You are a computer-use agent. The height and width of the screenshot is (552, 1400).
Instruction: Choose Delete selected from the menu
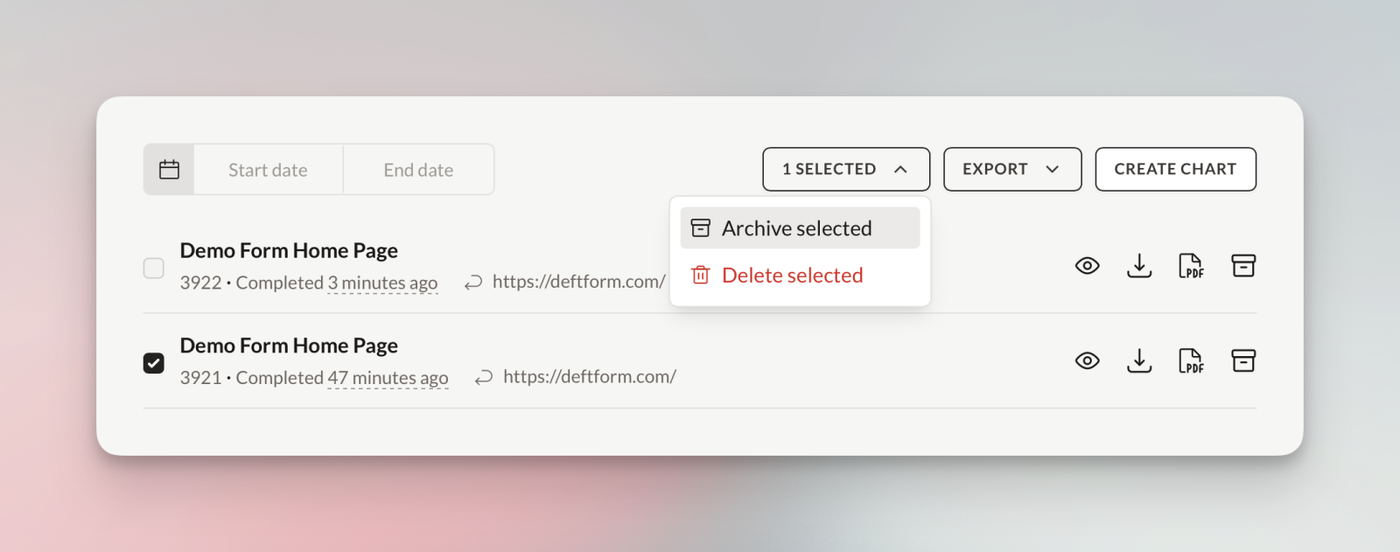(791, 275)
